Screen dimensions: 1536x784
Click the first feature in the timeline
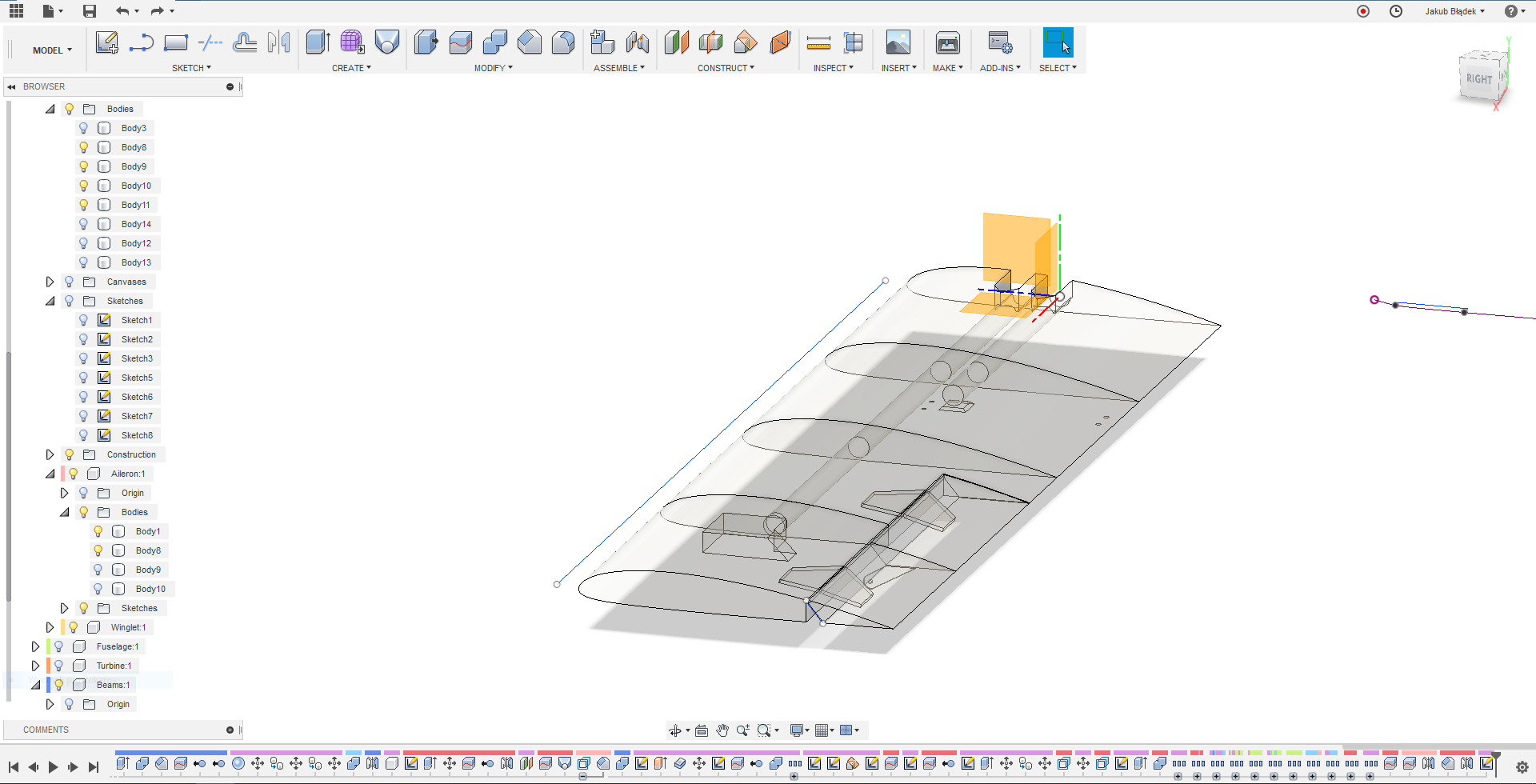coord(122,763)
